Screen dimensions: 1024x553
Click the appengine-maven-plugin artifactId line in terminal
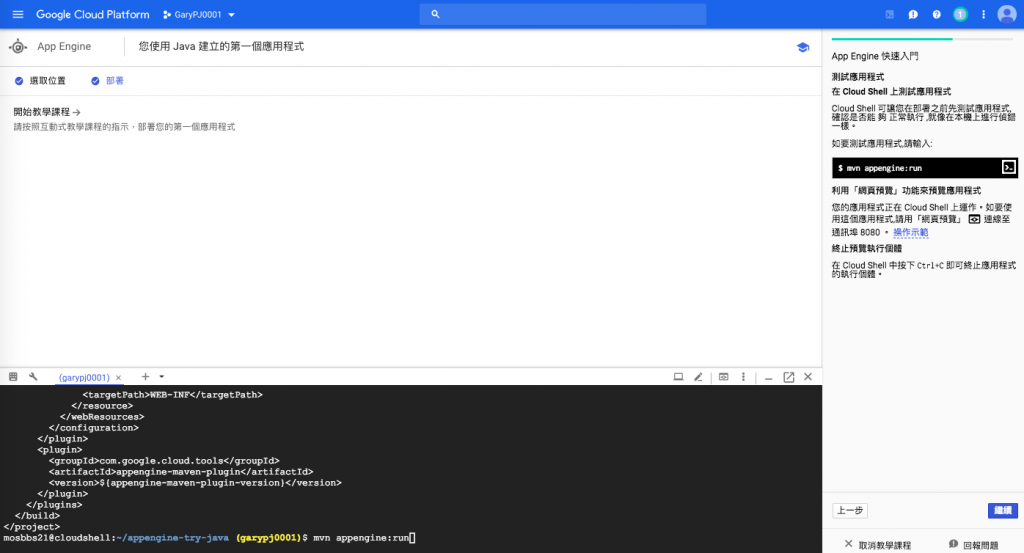tap(181, 471)
